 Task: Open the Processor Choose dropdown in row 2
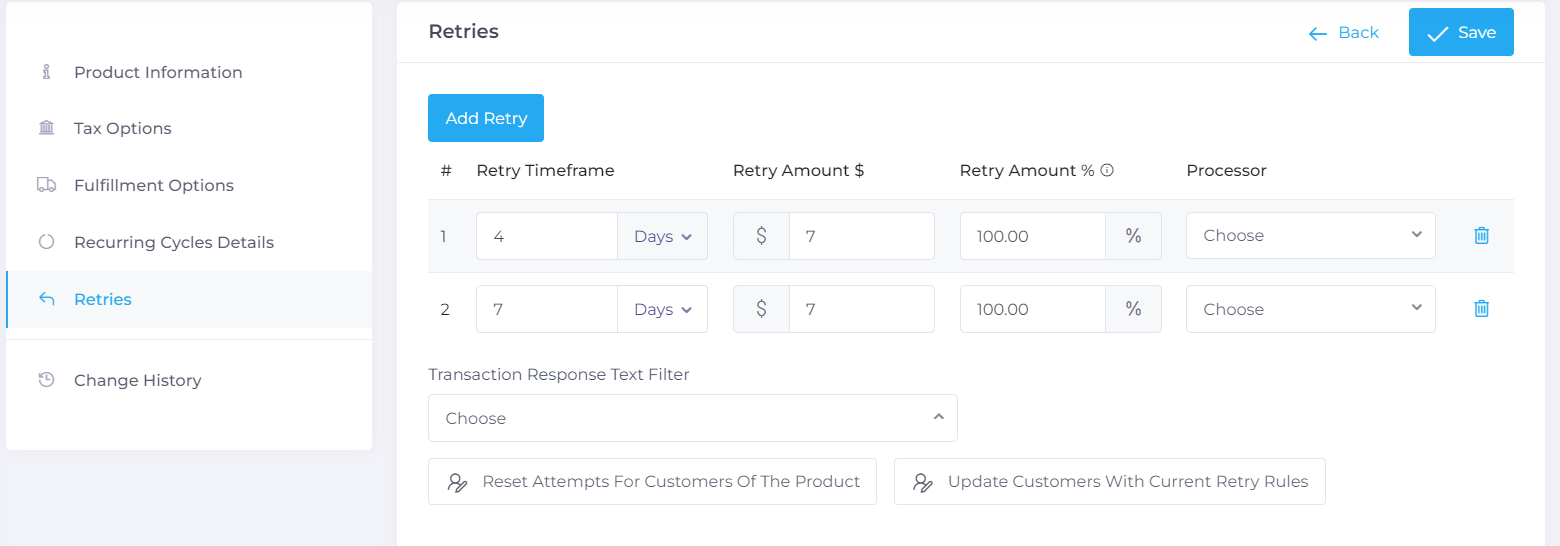pyautogui.click(x=1311, y=309)
